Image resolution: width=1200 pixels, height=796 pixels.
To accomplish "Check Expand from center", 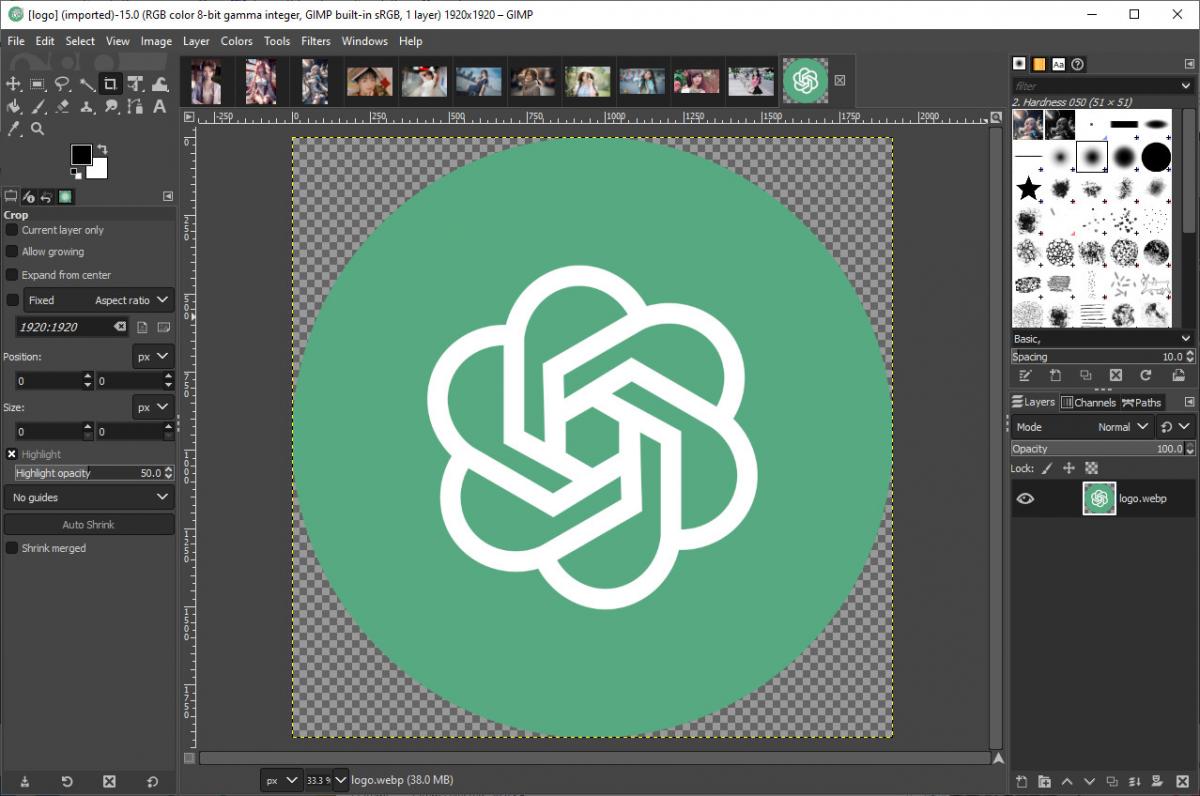I will coord(10,275).
